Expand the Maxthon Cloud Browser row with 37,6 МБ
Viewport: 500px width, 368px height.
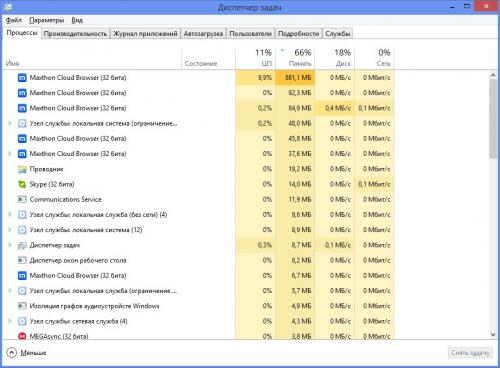10,154
